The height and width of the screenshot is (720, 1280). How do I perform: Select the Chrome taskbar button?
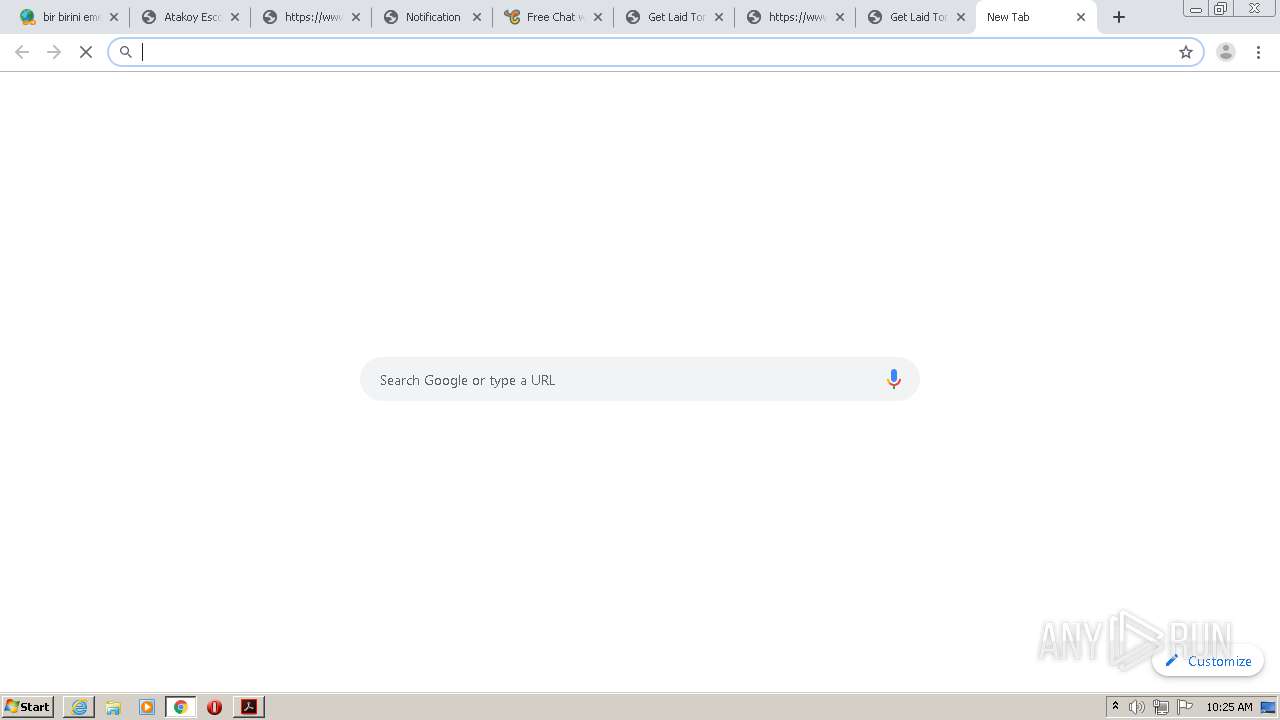pyautogui.click(x=181, y=707)
